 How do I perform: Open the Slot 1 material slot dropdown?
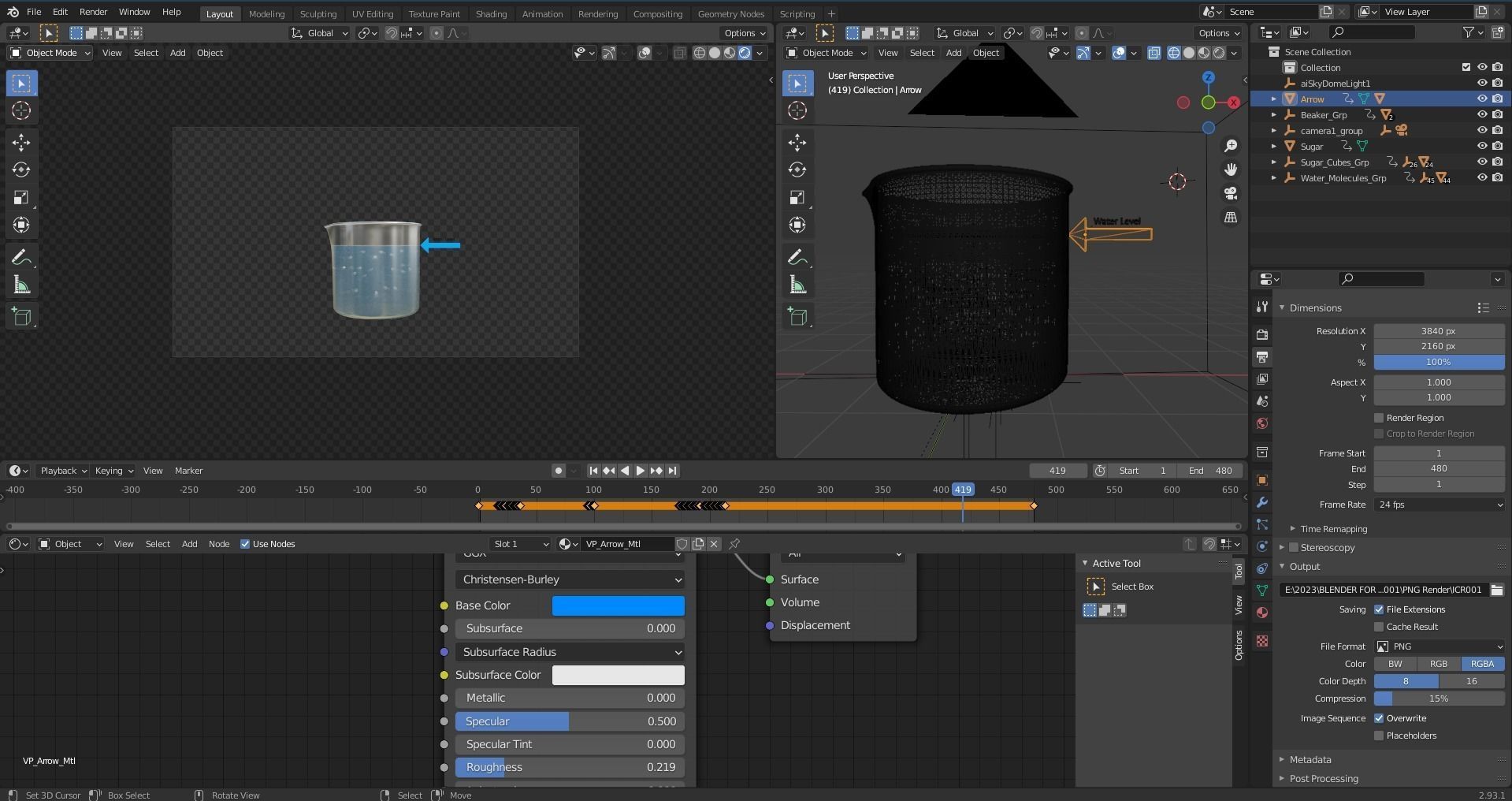(519, 544)
